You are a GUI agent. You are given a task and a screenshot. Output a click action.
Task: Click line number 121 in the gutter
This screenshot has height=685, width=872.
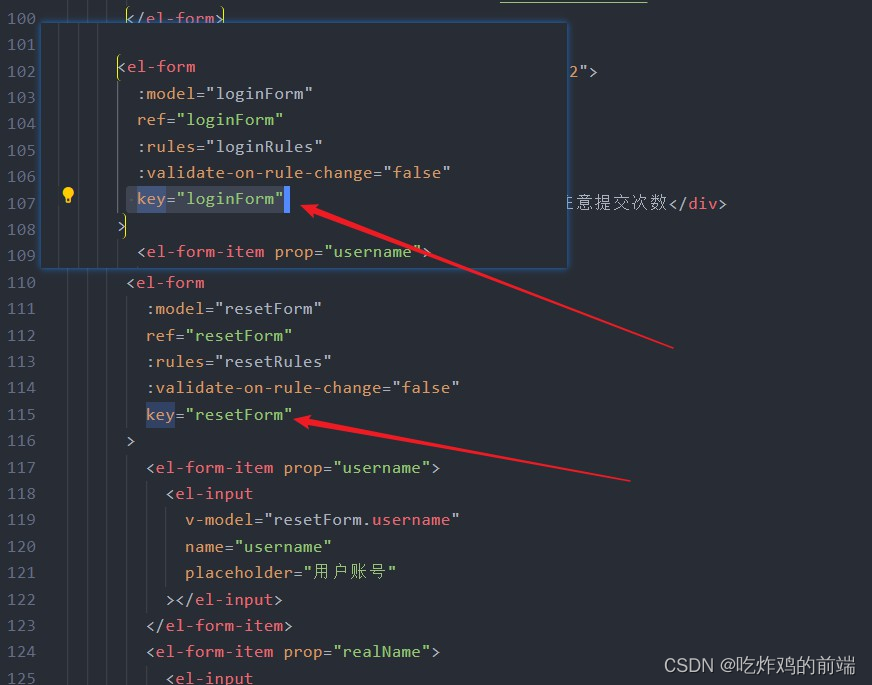pyautogui.click(x=21, y=573)
